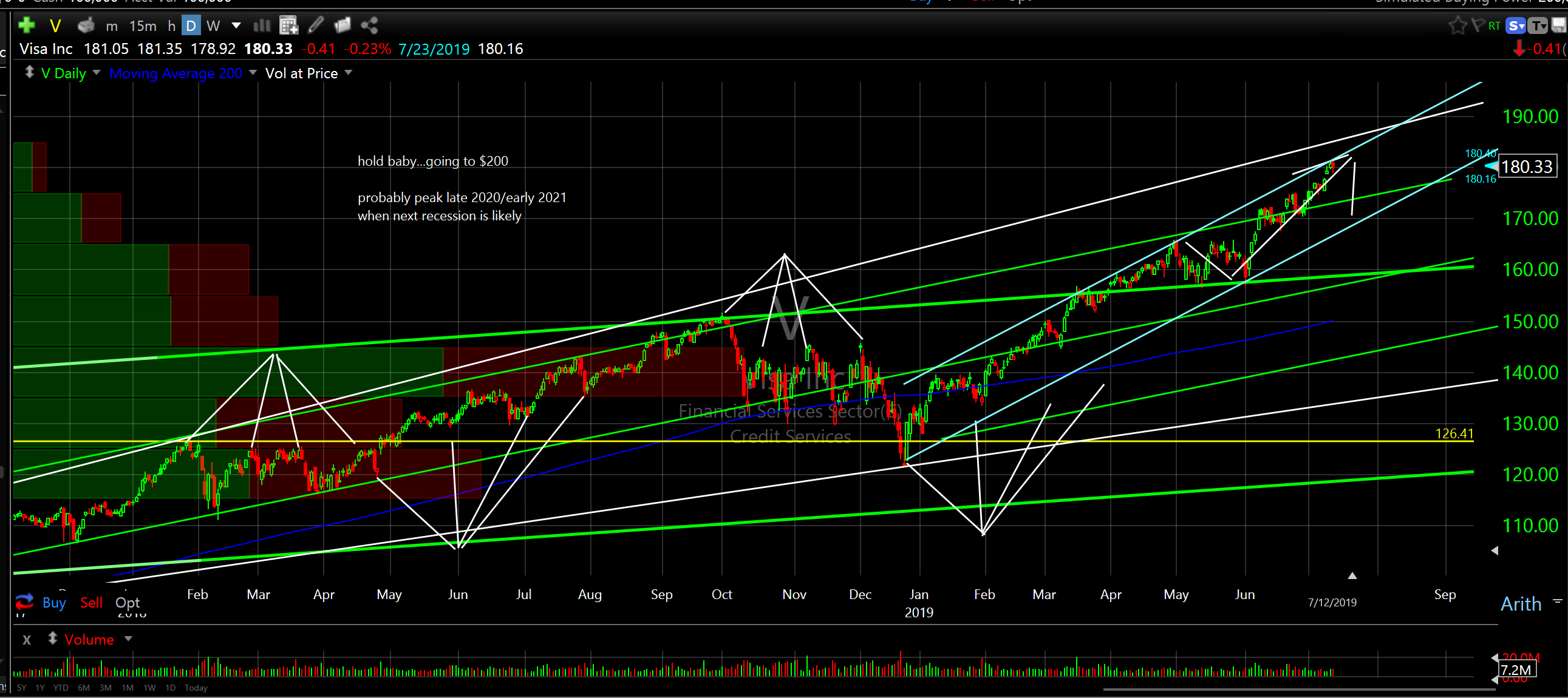Click the flag symbol icon
The image size is (1568, 698).
pyautogui.click(x=1478, y=25)
